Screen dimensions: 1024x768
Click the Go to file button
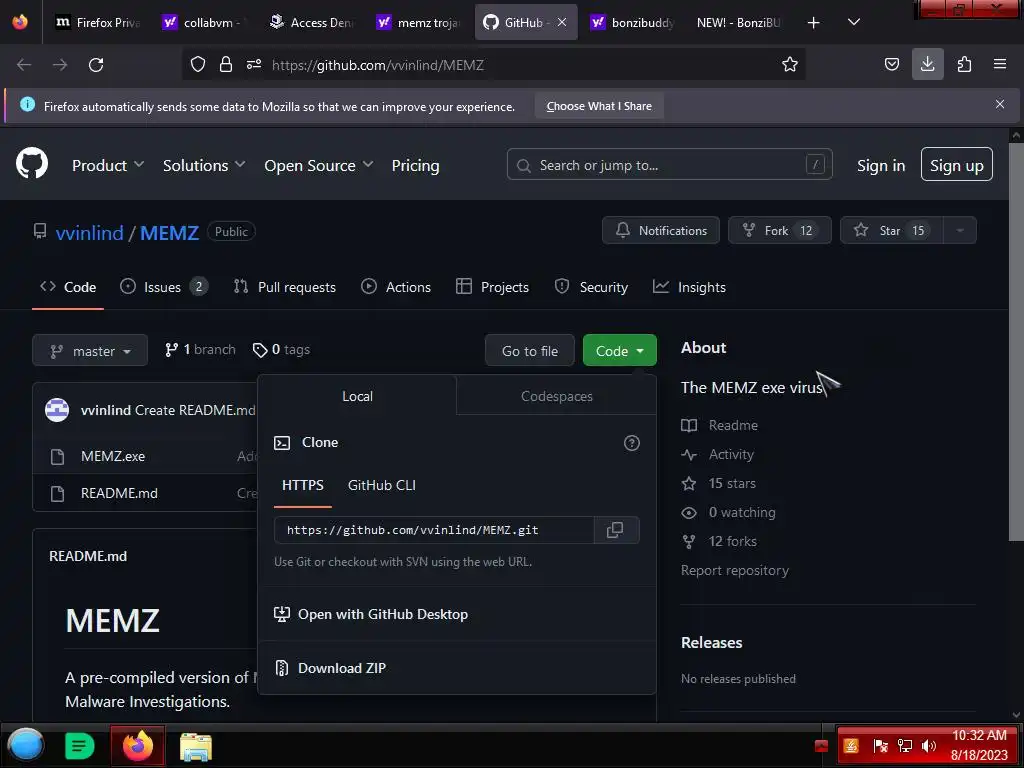(x=530, y=351)
